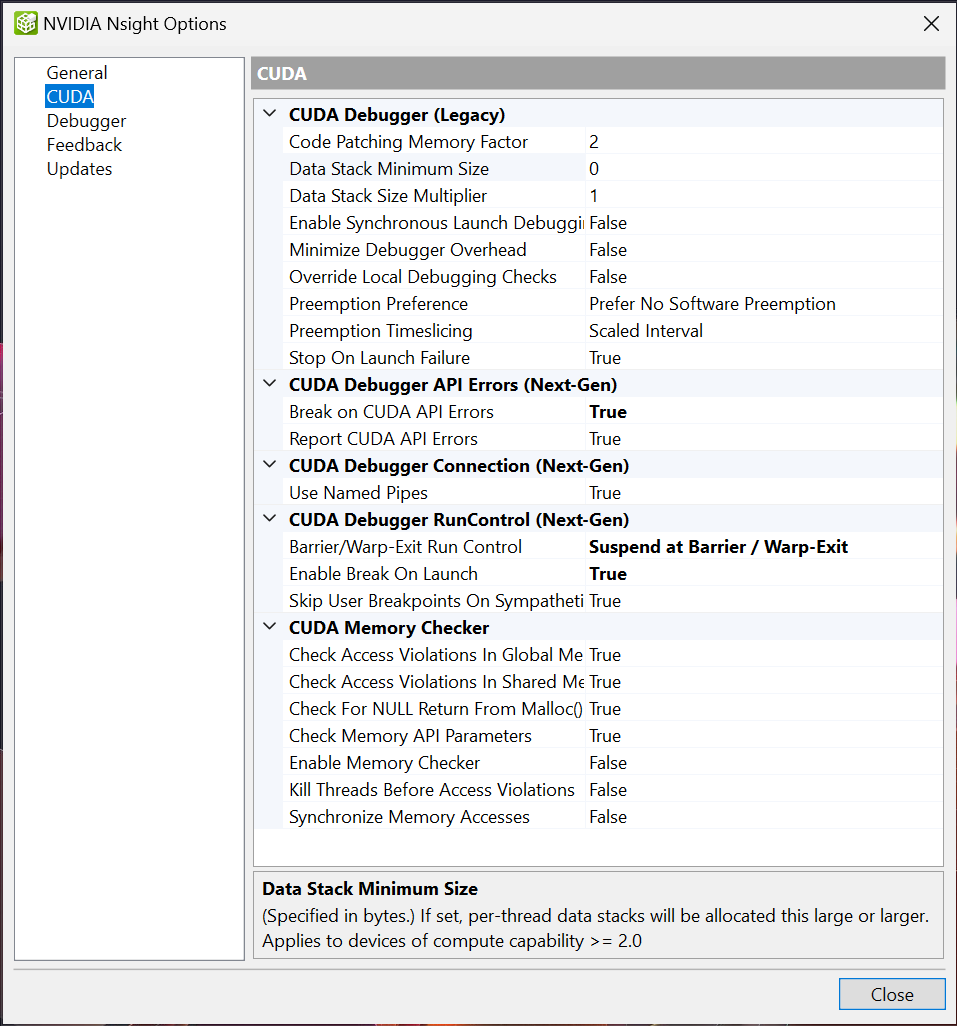Change Break on CUDA API Errors value

763,412
